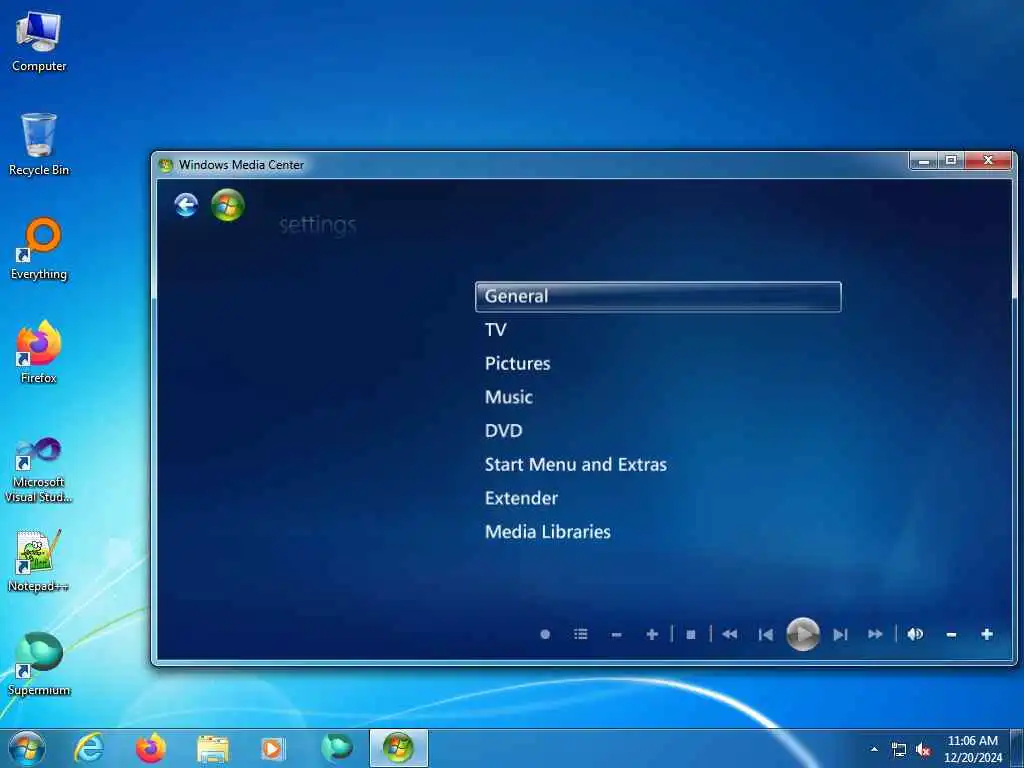This screenshot has height=768, width=1024.
Task: Select the Everything desktop shortcut
Action: click(x=39, y=249)
